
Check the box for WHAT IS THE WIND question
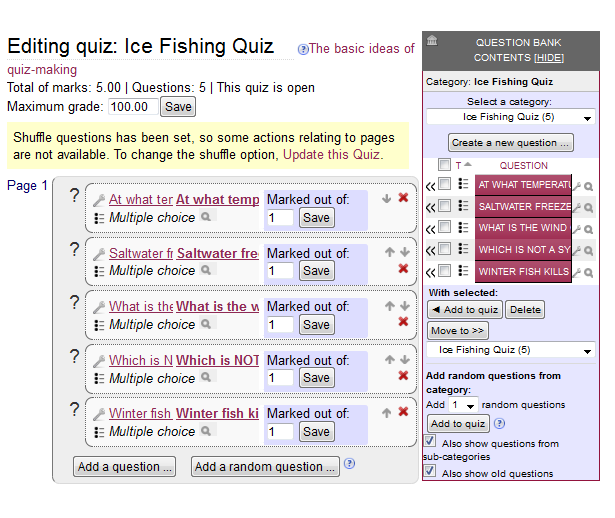point(444,226)
